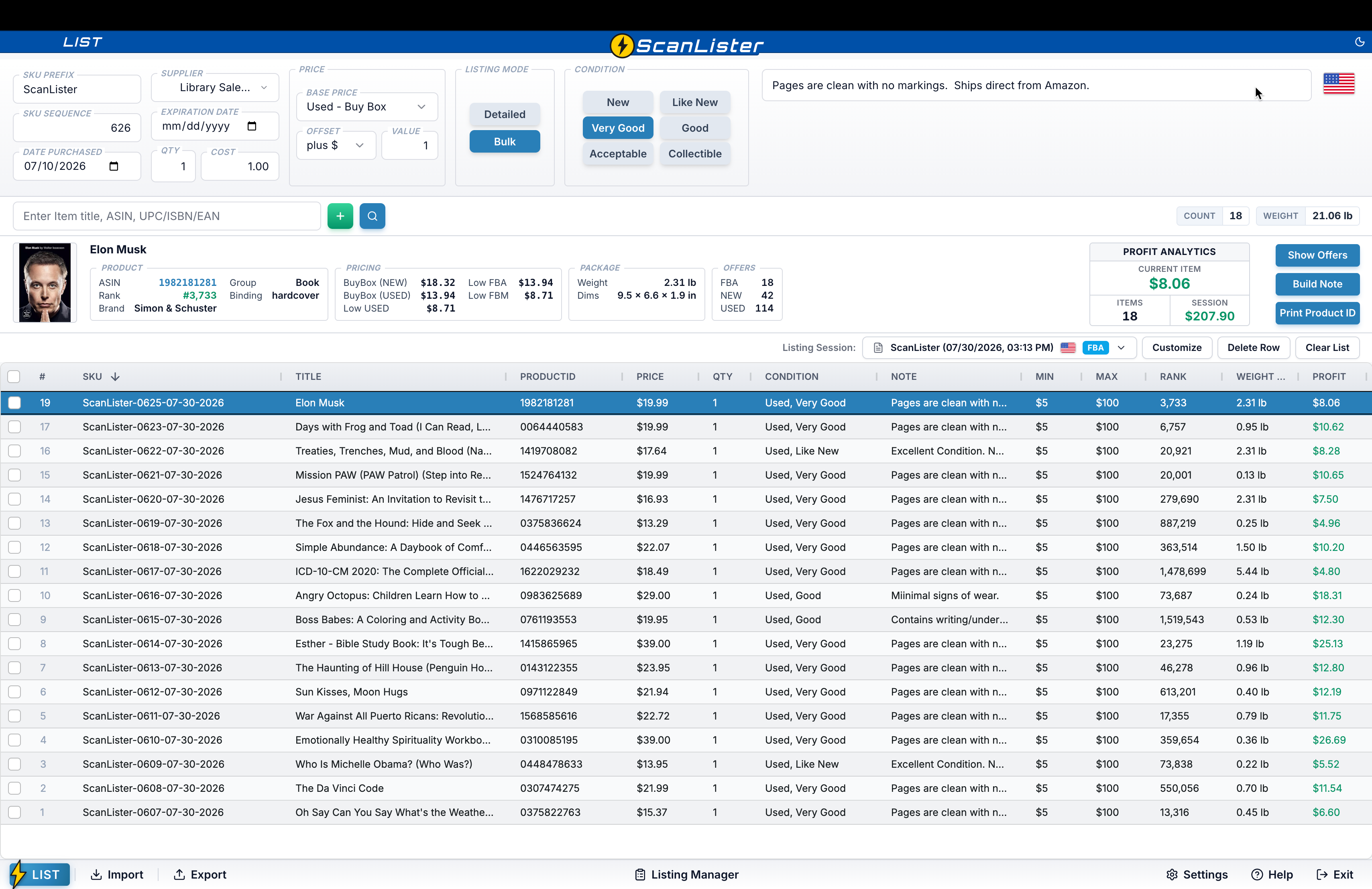Sort by the PRICE column header
This screenshot has width=1372, height=889.
pos(650,377)
